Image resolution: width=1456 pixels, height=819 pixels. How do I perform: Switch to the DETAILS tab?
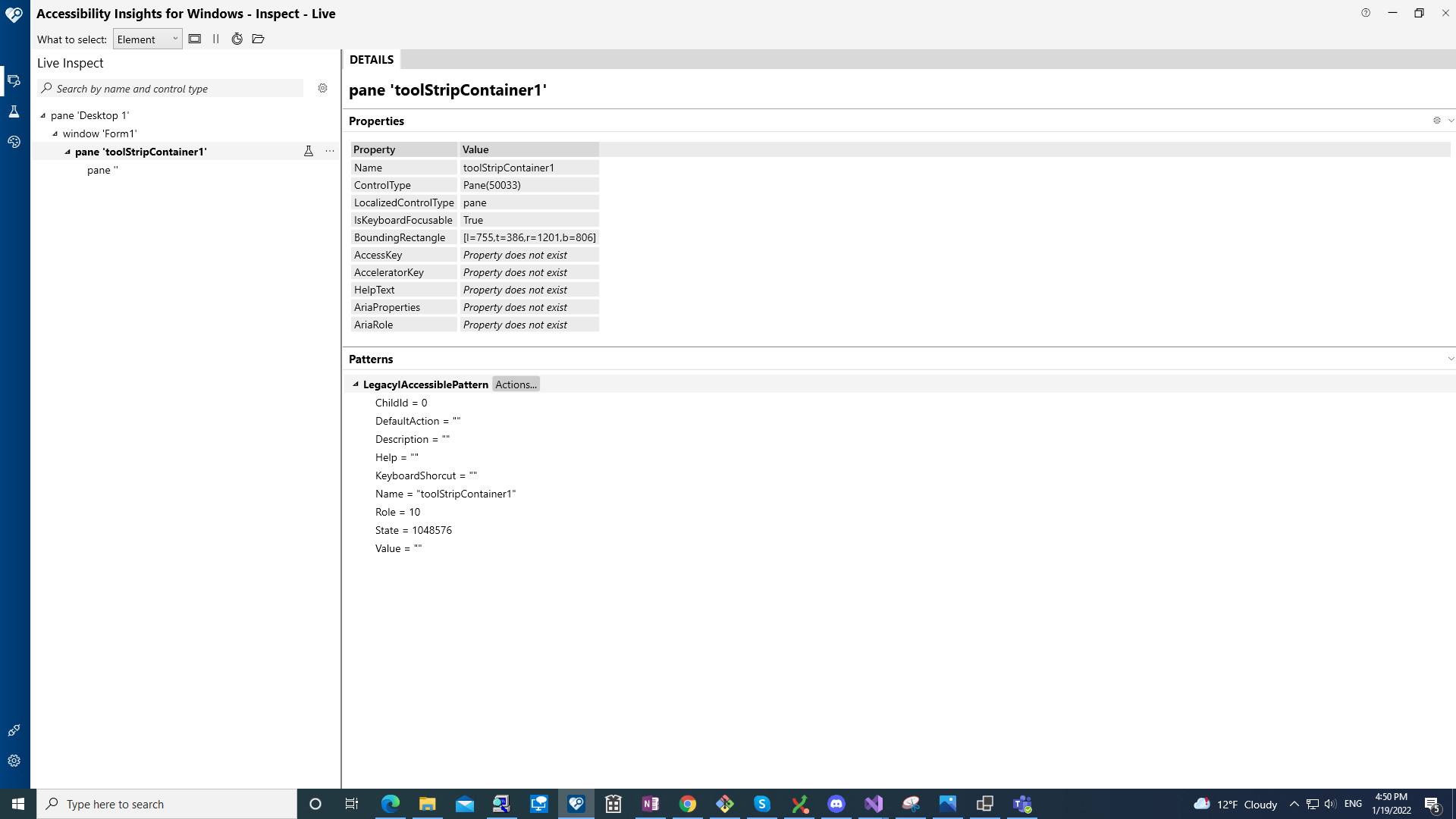[x=371, y=59]
